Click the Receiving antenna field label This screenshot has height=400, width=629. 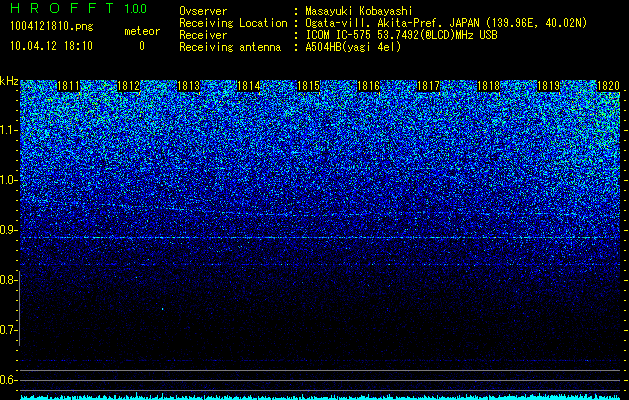pos(230,47)
